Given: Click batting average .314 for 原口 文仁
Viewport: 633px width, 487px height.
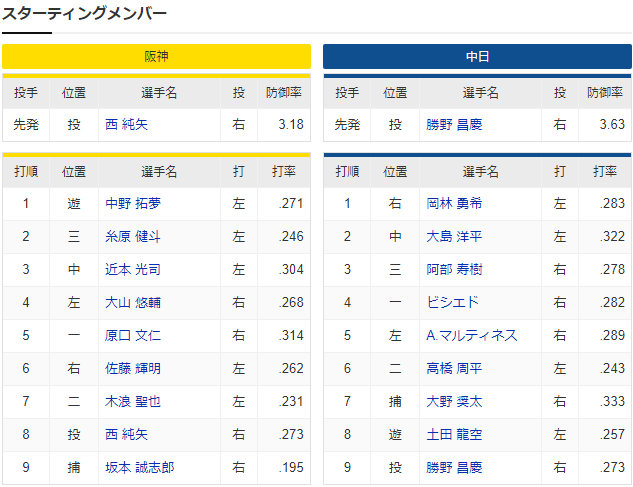Looking at the screenshot, I should click(x=291, y=336).
